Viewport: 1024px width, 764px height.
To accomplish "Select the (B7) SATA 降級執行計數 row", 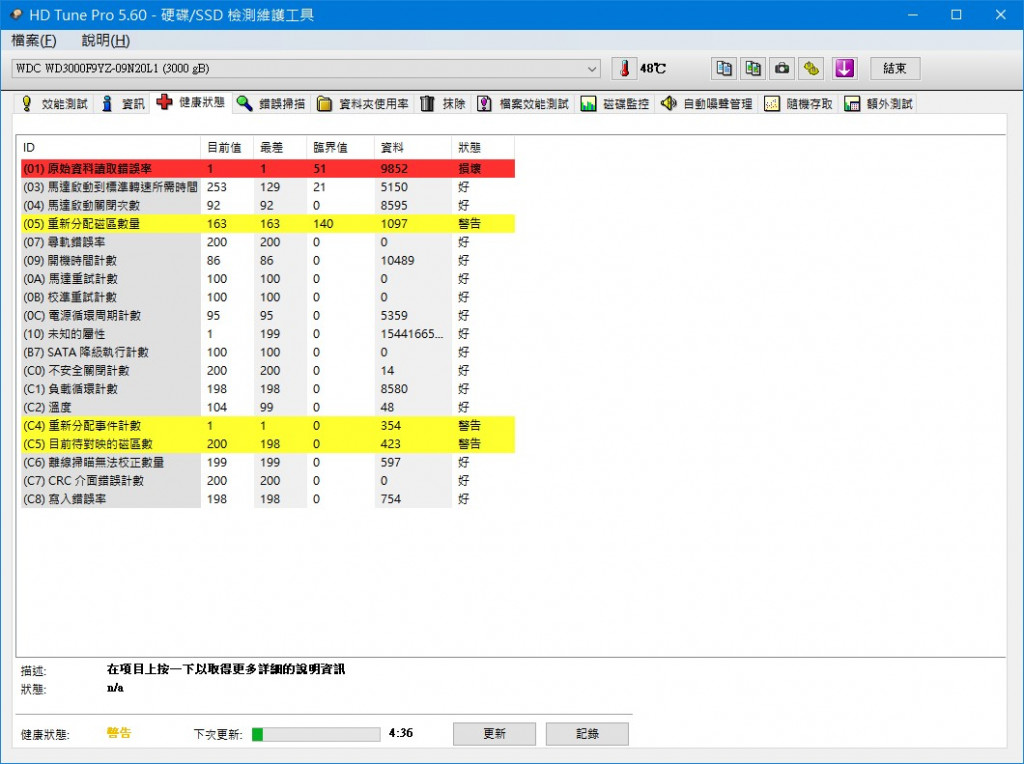I will (x=268, y=352).
